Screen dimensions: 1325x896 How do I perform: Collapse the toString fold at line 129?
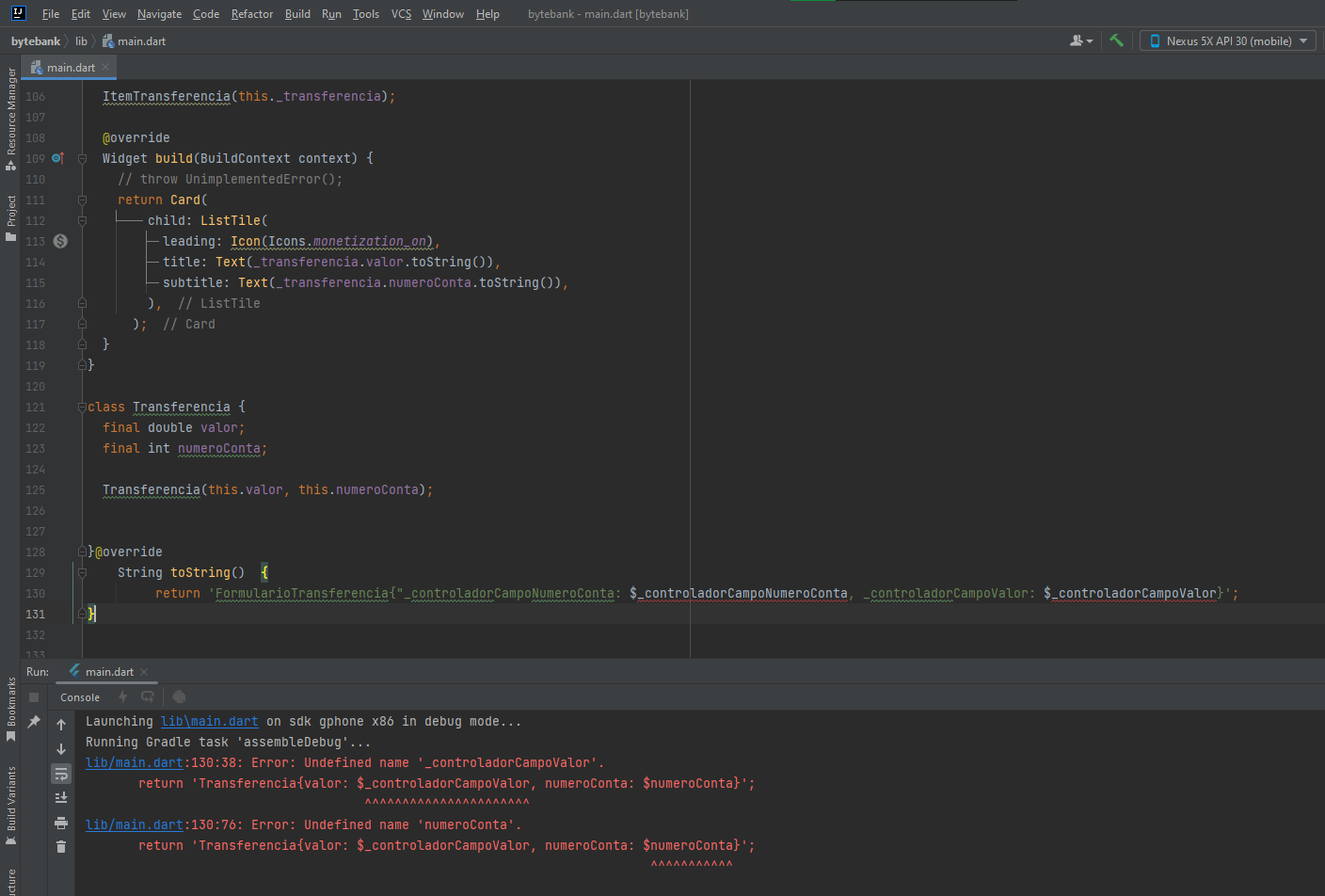click(82, 572)
